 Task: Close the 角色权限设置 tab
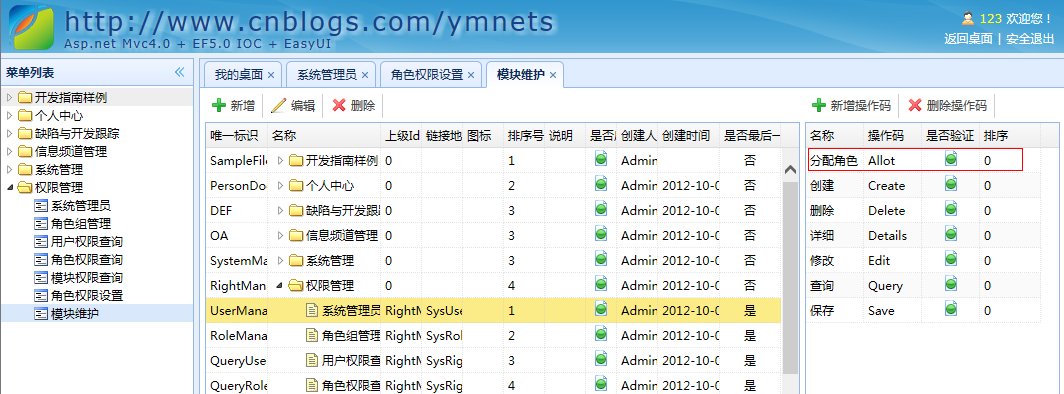(471, 75)
